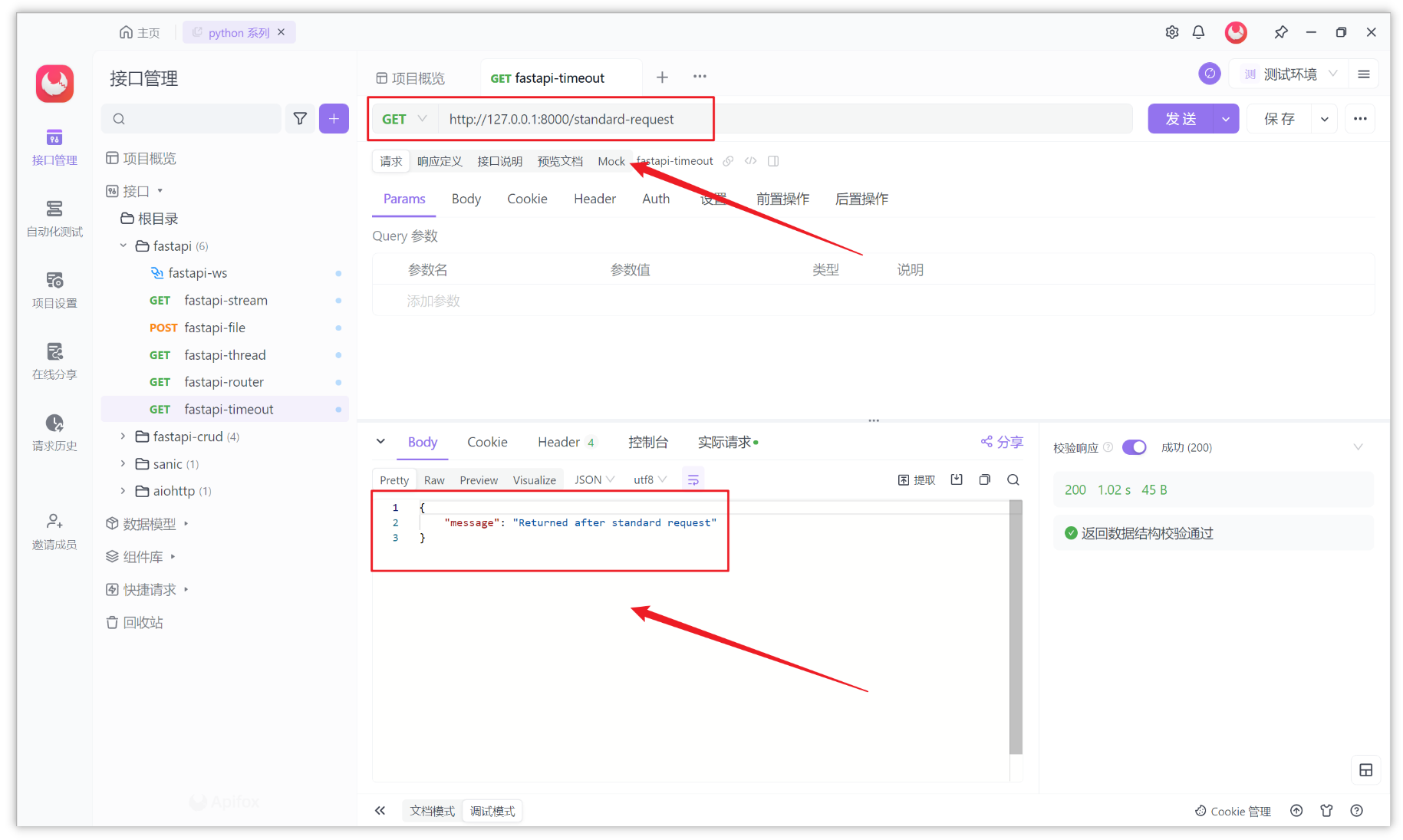The height and width of the screenshot is (840, 1403).
Task: Collapse the fastapi folder in the API tree
Action: 123,245
